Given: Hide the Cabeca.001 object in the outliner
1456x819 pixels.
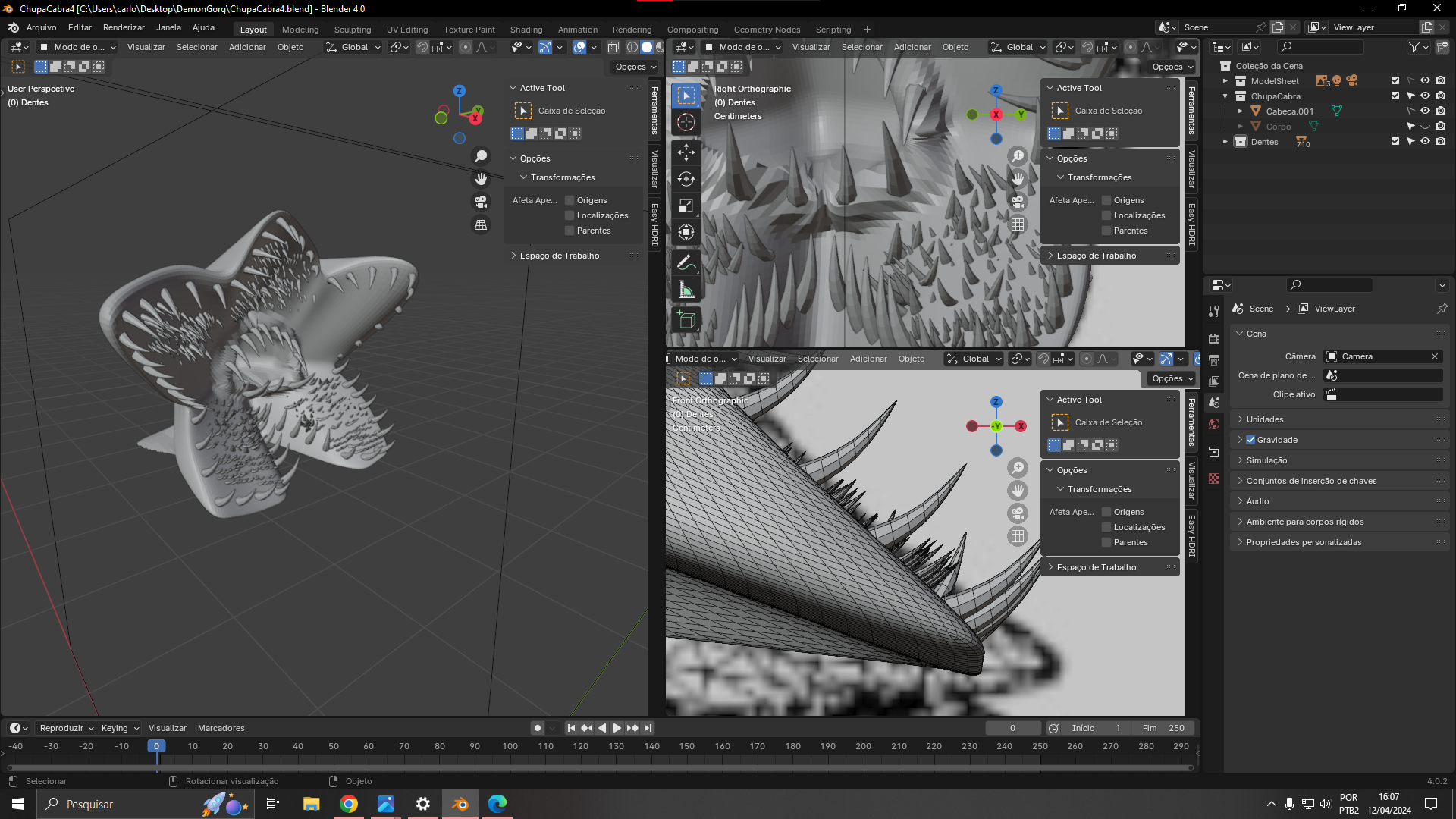Looking at the screenshot, I should [x=1425, y=111].
